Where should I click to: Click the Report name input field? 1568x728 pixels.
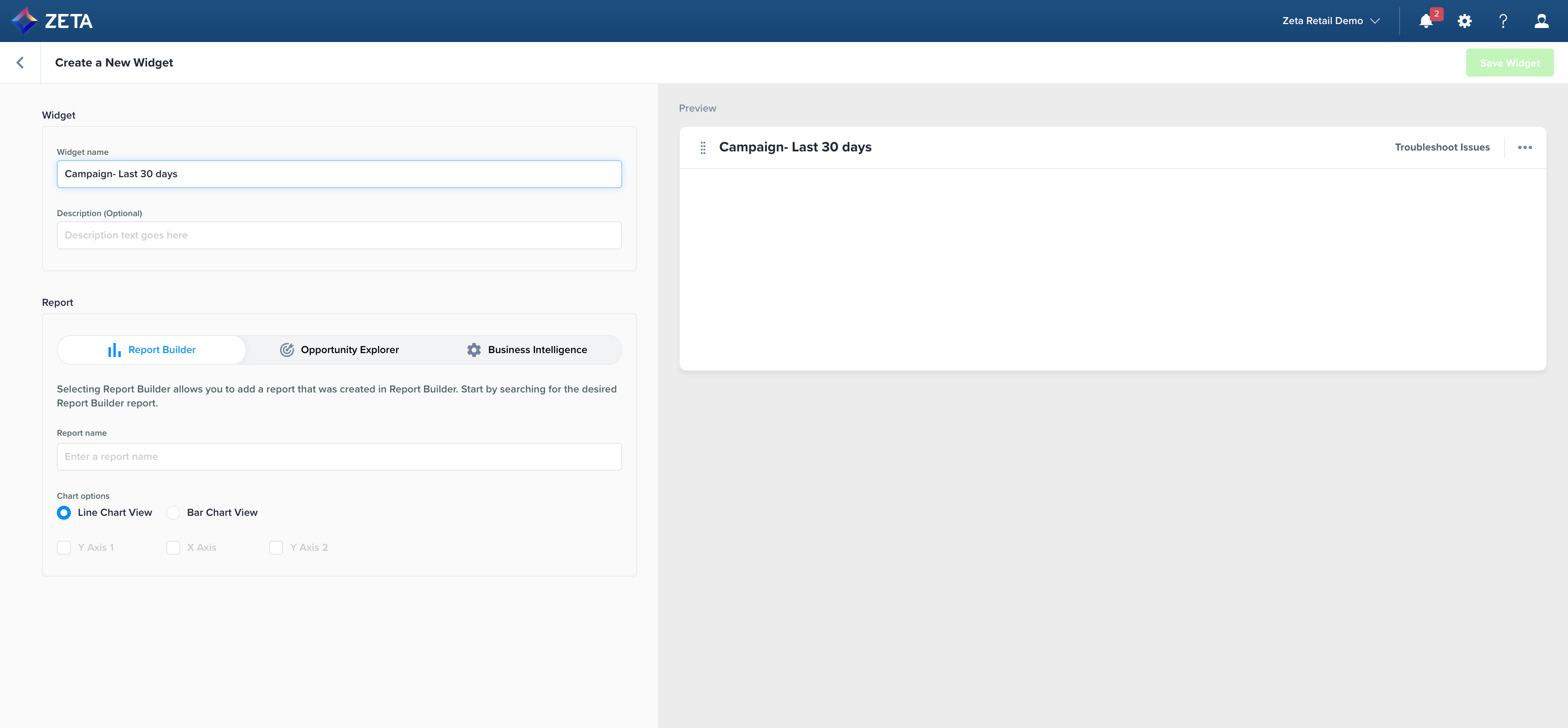(x=339, y=456)
